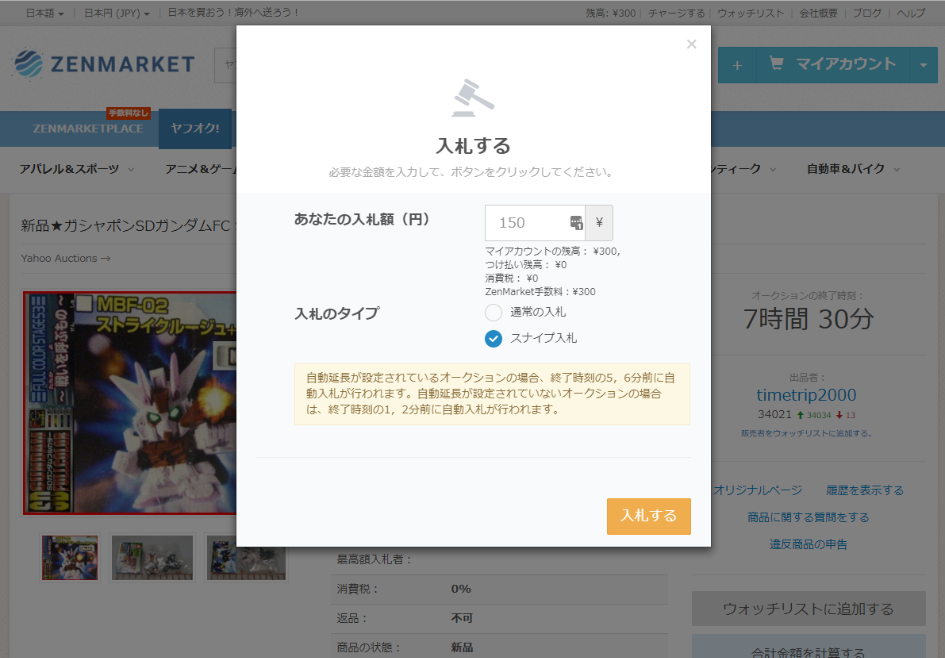Click the bid amount input field

(x=536, y=222)
